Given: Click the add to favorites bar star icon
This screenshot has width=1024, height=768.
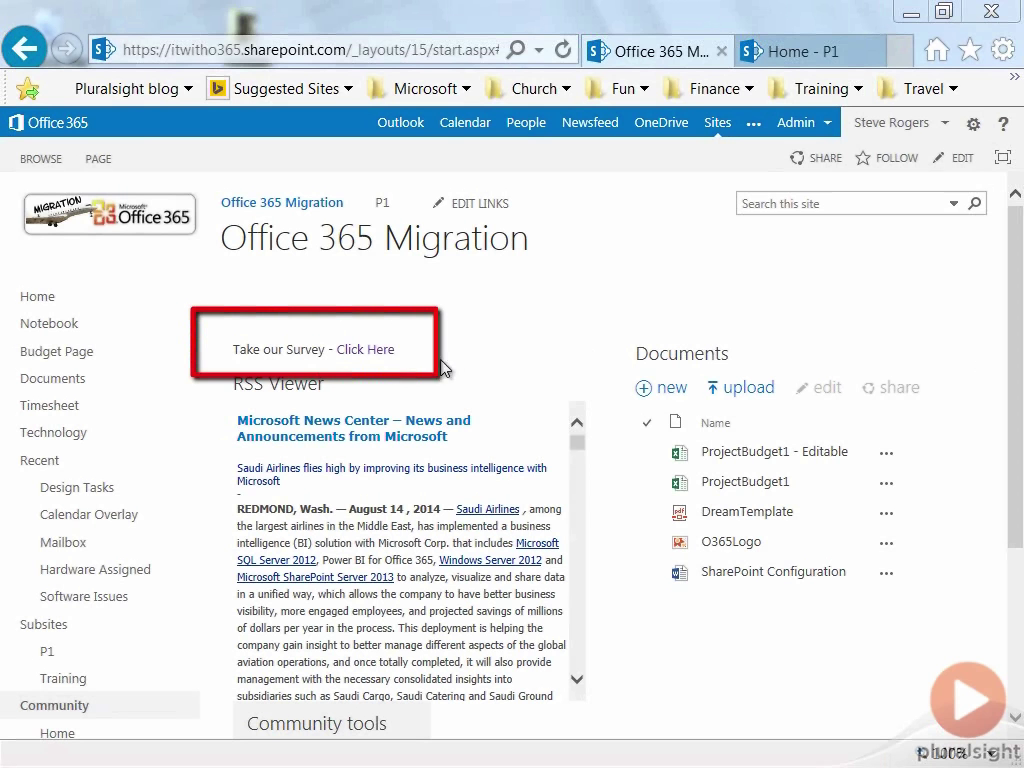Looking at the screenshot, I should point(27,88).
